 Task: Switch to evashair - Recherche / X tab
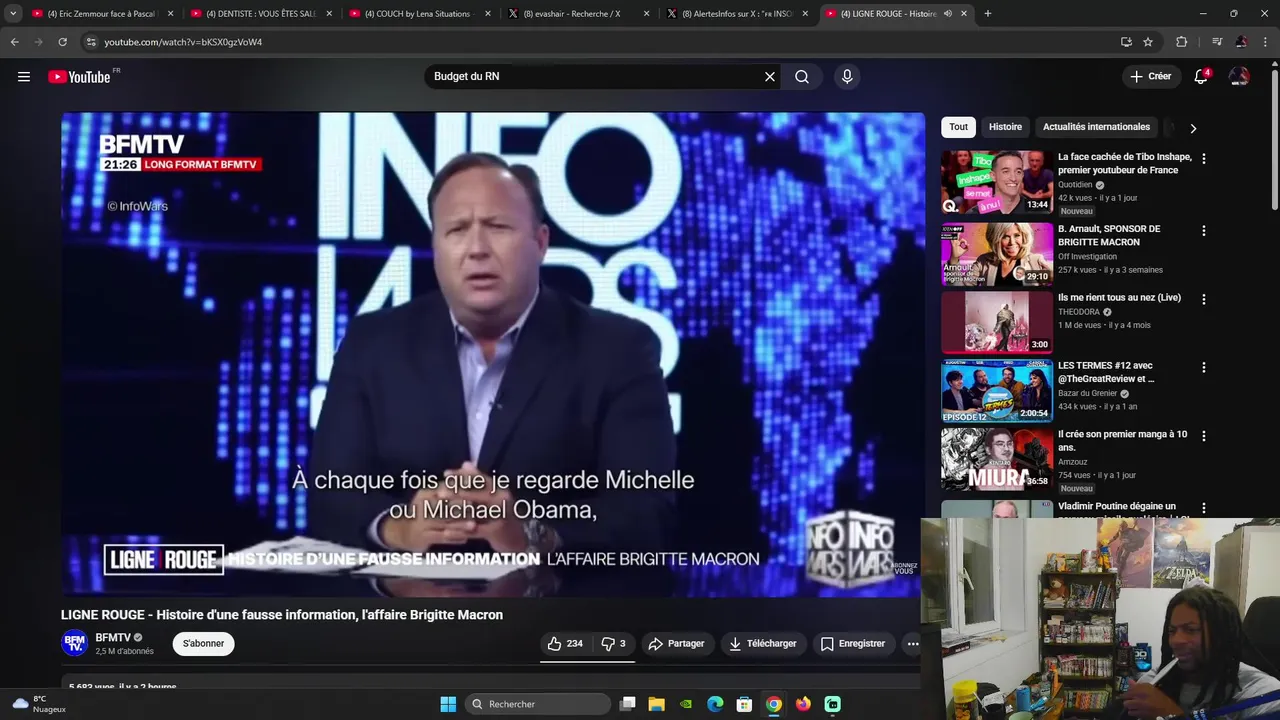(578, 14)
